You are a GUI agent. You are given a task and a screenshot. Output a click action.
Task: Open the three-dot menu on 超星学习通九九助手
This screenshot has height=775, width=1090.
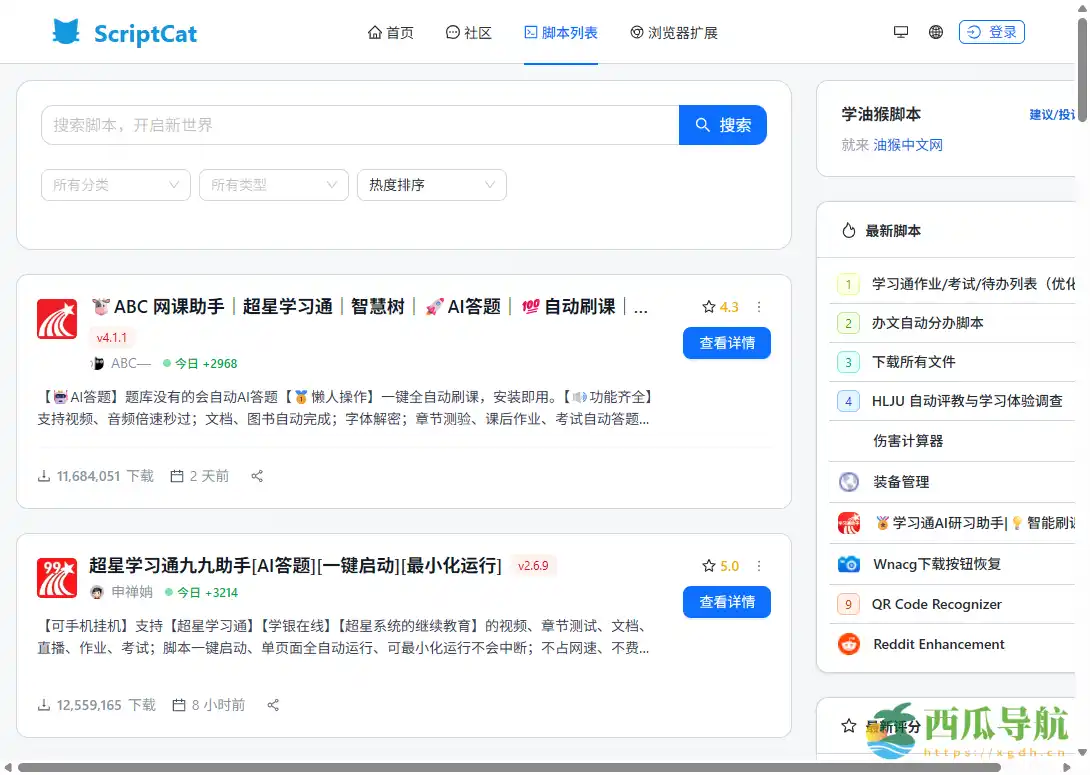coord(759,565)
